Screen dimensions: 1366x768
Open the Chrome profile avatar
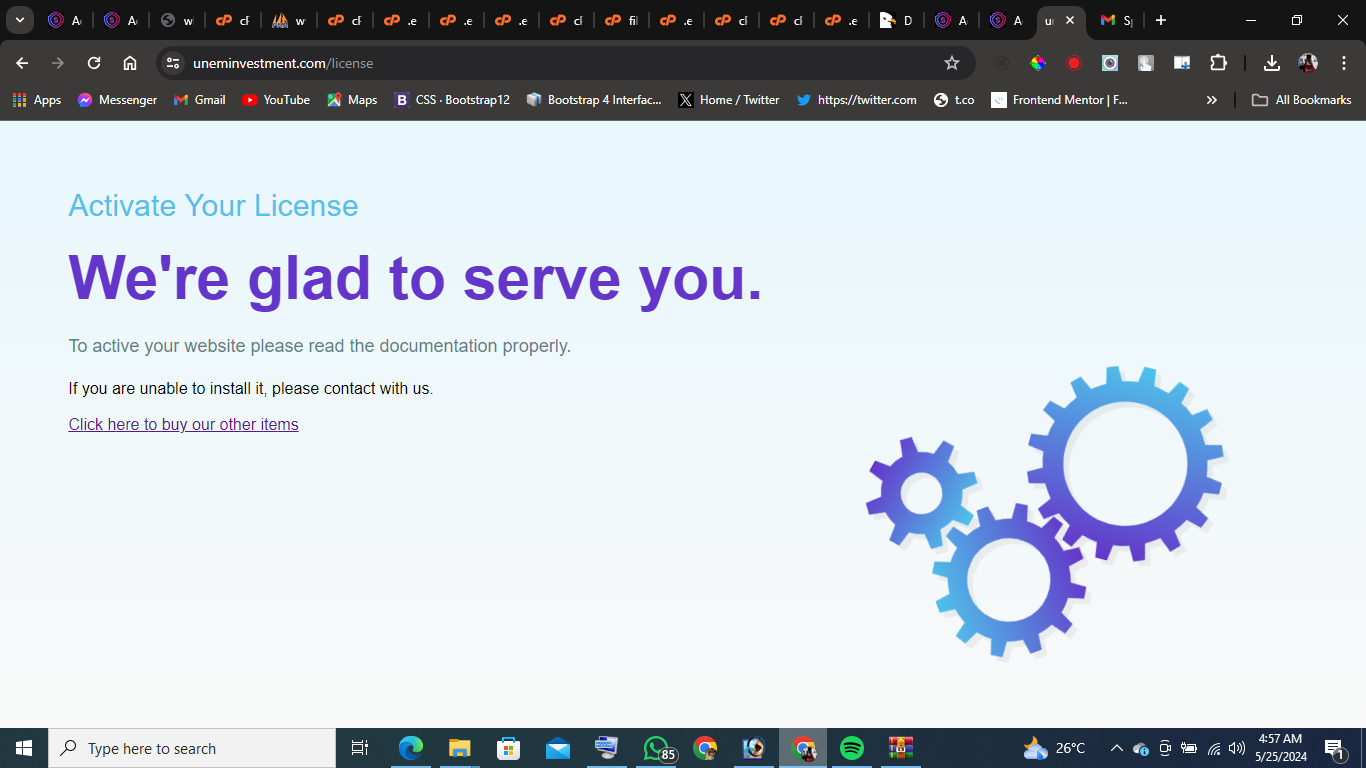pos(1308,63)
